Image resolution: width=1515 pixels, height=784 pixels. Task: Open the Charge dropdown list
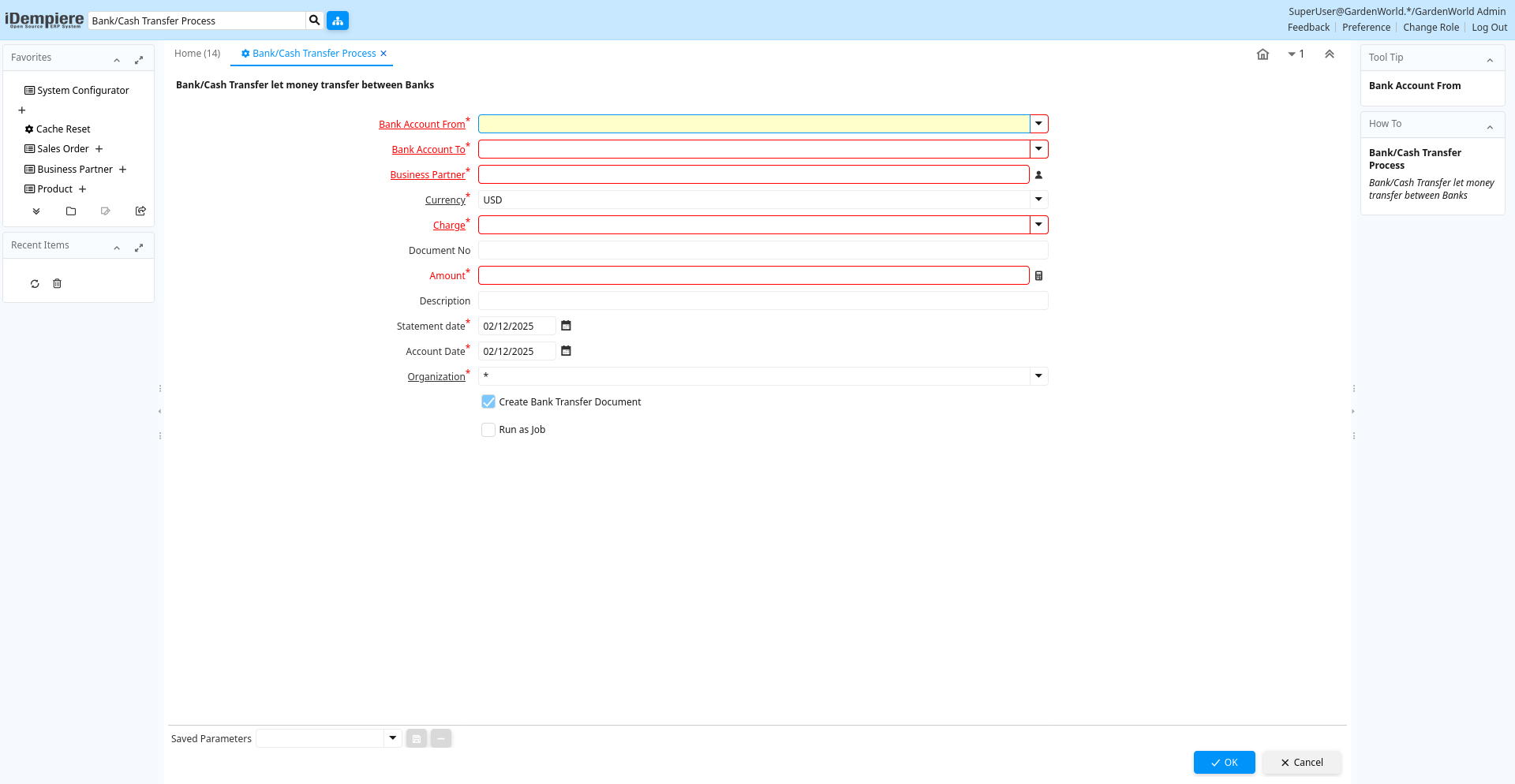point(1038,225)
